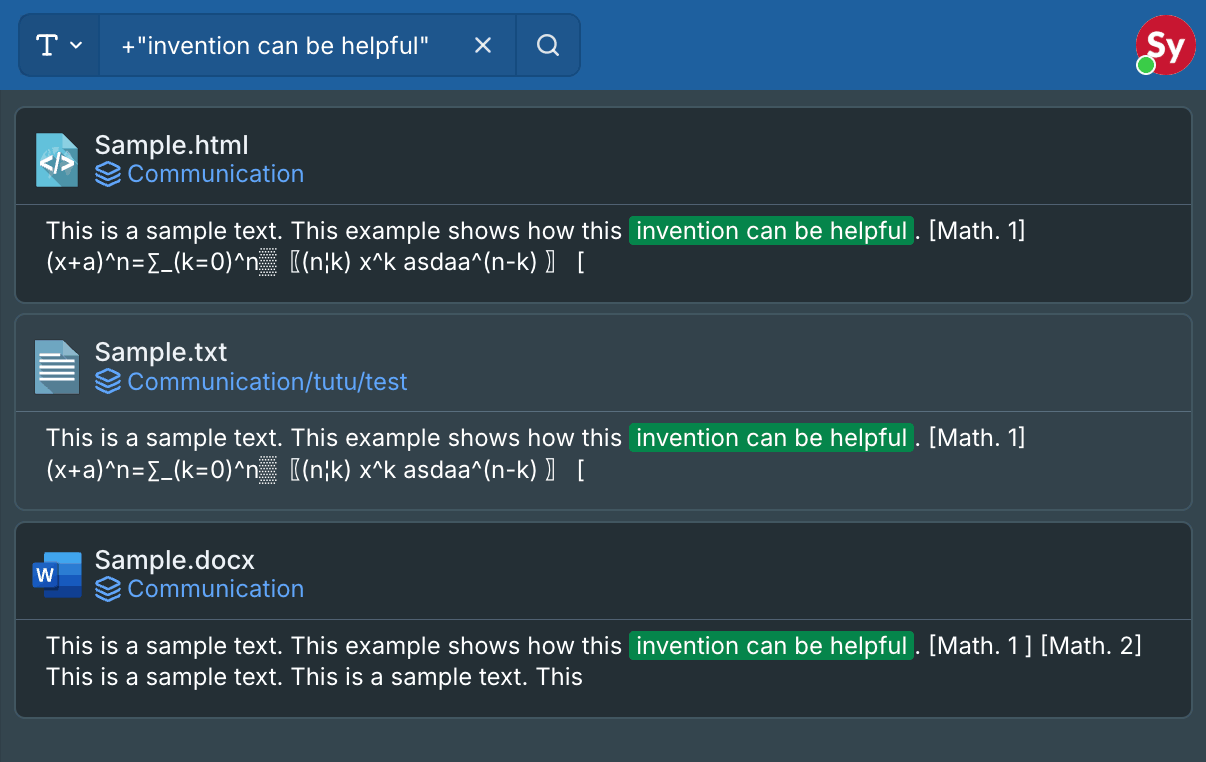Clear the search query with the X
Viewport: 1206px width, 762px height.
tap(483, 45)
